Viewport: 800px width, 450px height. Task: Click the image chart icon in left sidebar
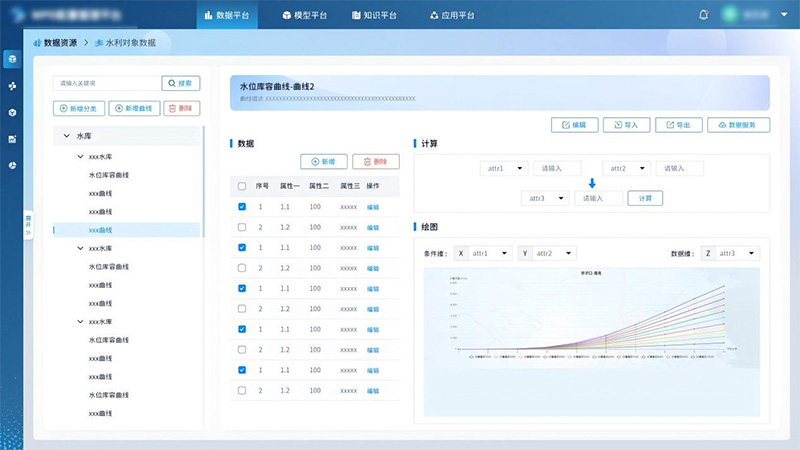[x=12, y=138]
